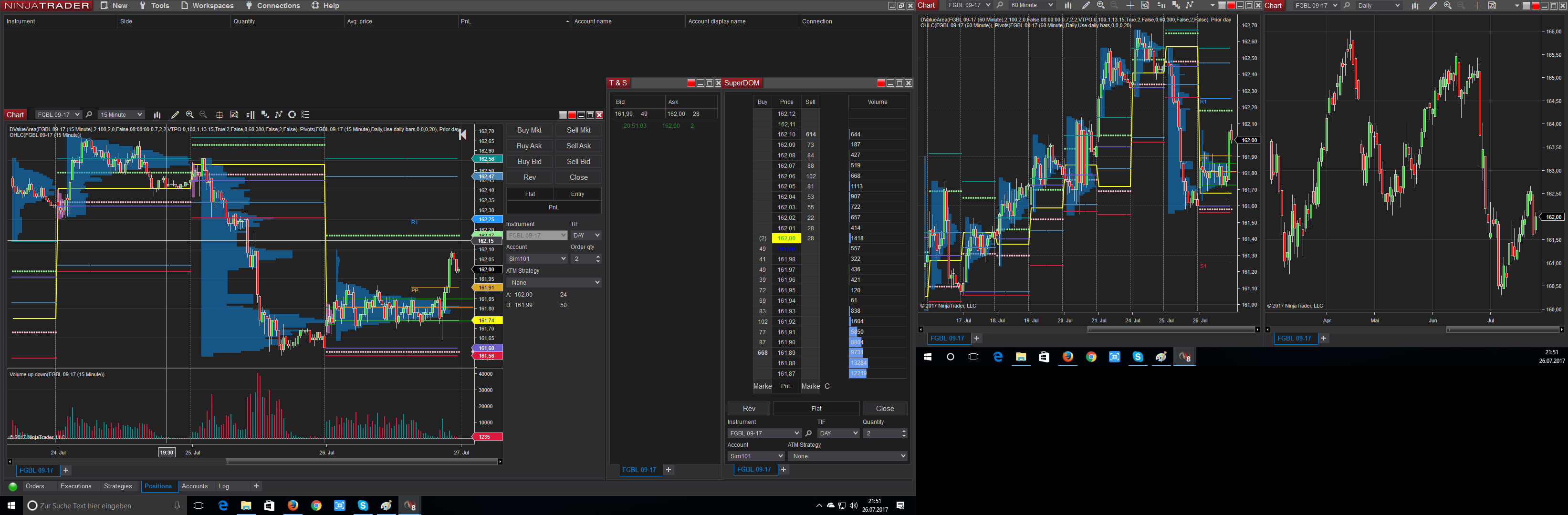Image resolution: width=1568 pixels, height=515 pixels.
Task: Search instrument magnifier in SuperDOM panel
Action: [808, 433]
